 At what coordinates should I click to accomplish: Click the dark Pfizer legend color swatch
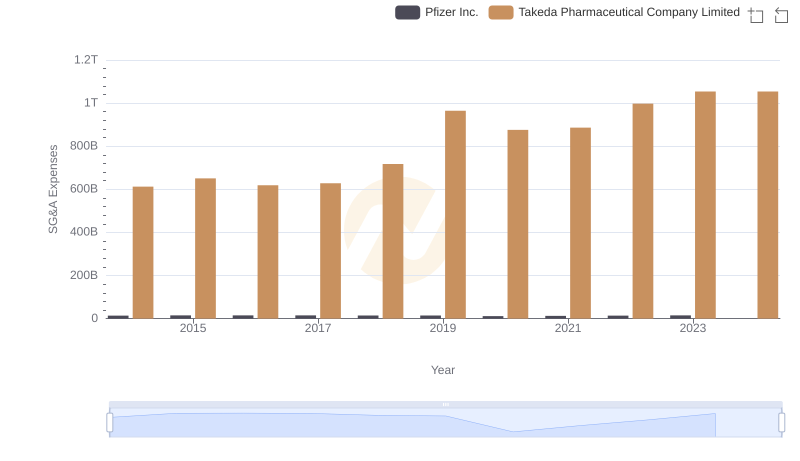[x=408, y=13]
